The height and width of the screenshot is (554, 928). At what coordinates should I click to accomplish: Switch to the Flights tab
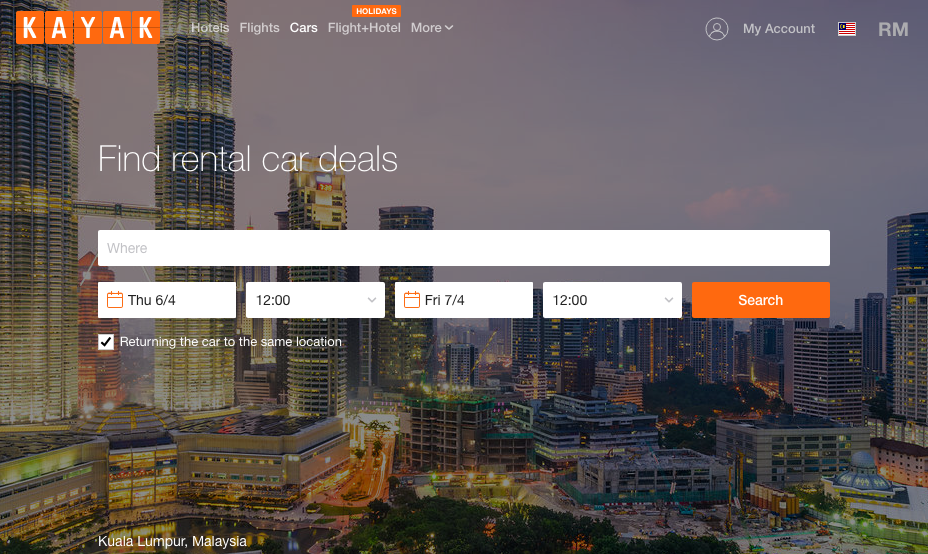259,28
